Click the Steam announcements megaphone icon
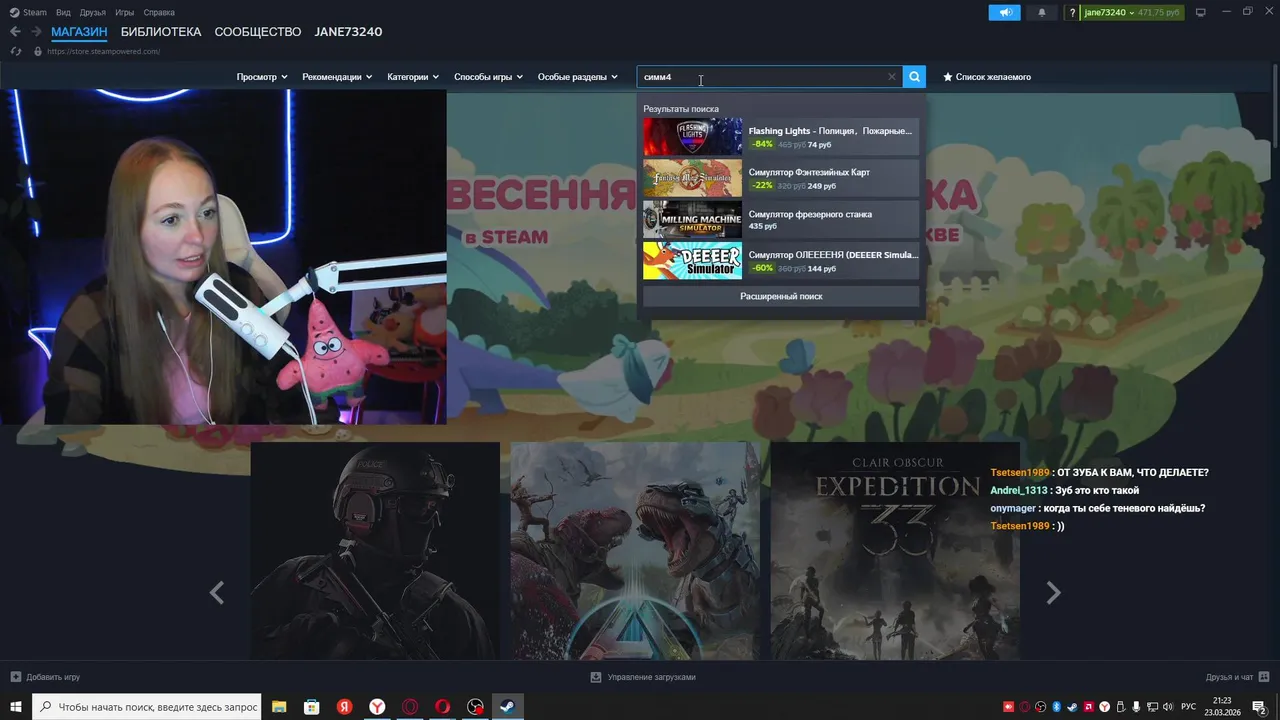The height and width of the screenshot is (720, 1280). click(x=1004, y=12)
